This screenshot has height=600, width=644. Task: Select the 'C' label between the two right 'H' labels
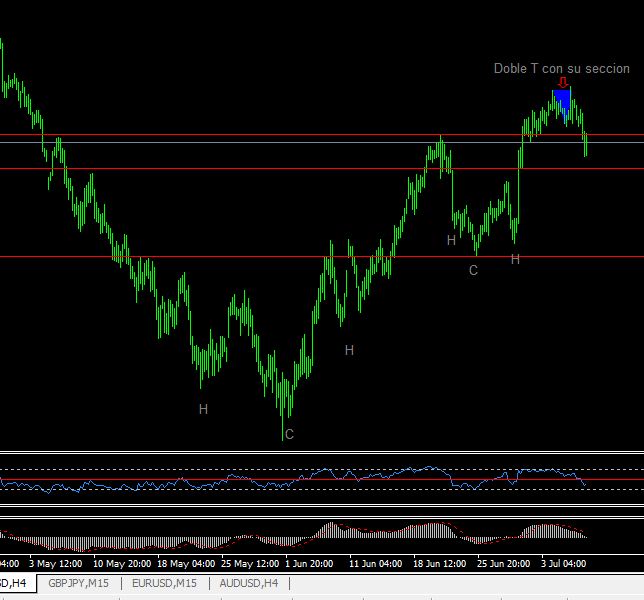[x=473, y=270]
